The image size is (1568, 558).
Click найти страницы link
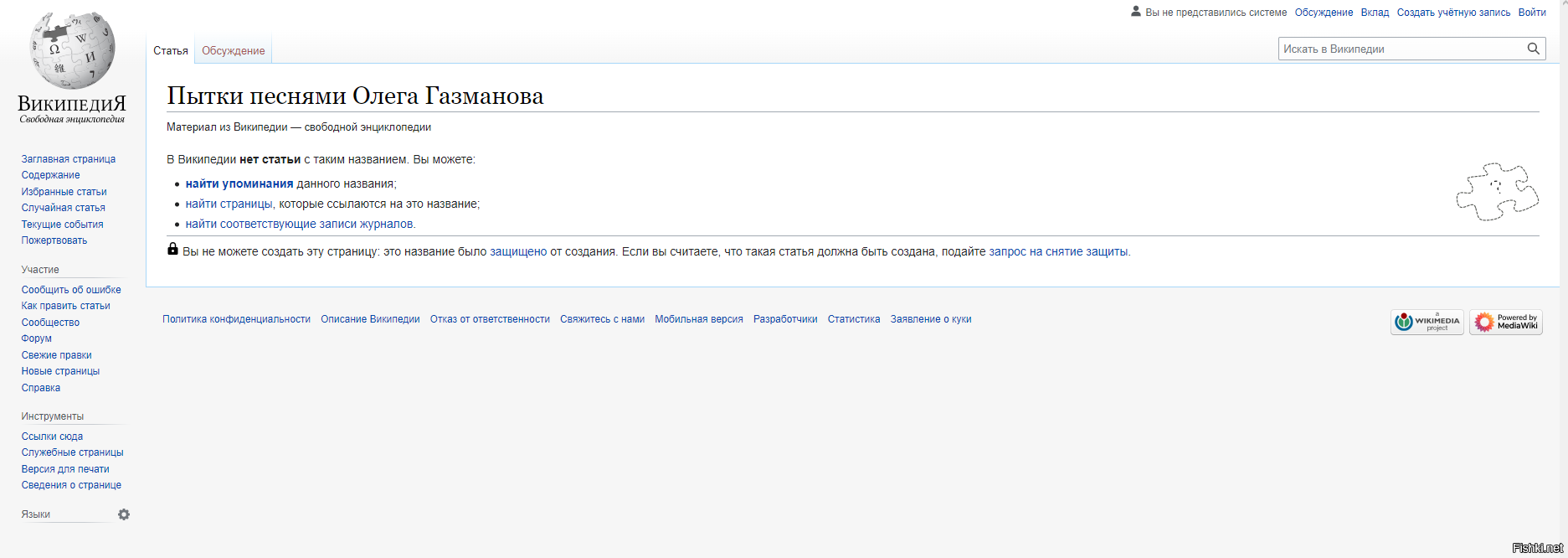[229, 204]
